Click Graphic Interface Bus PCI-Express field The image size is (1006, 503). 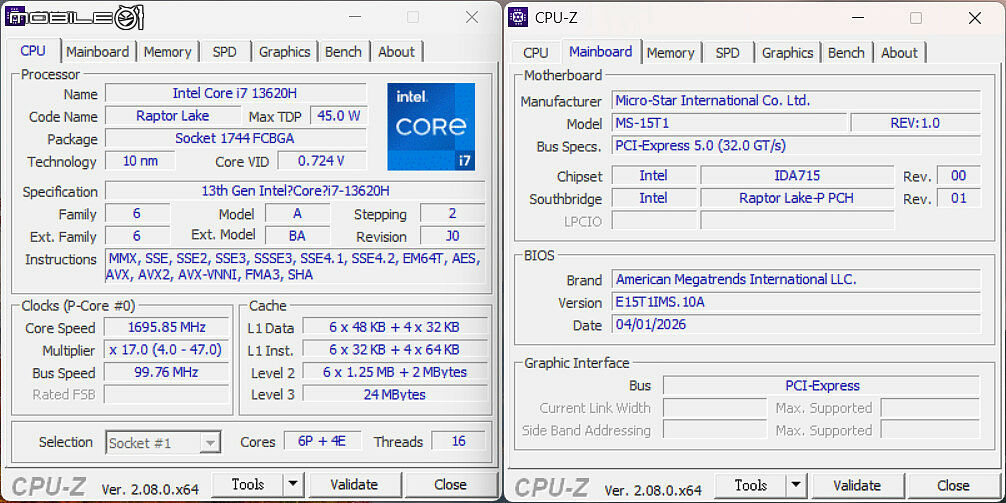pos(821,386)
